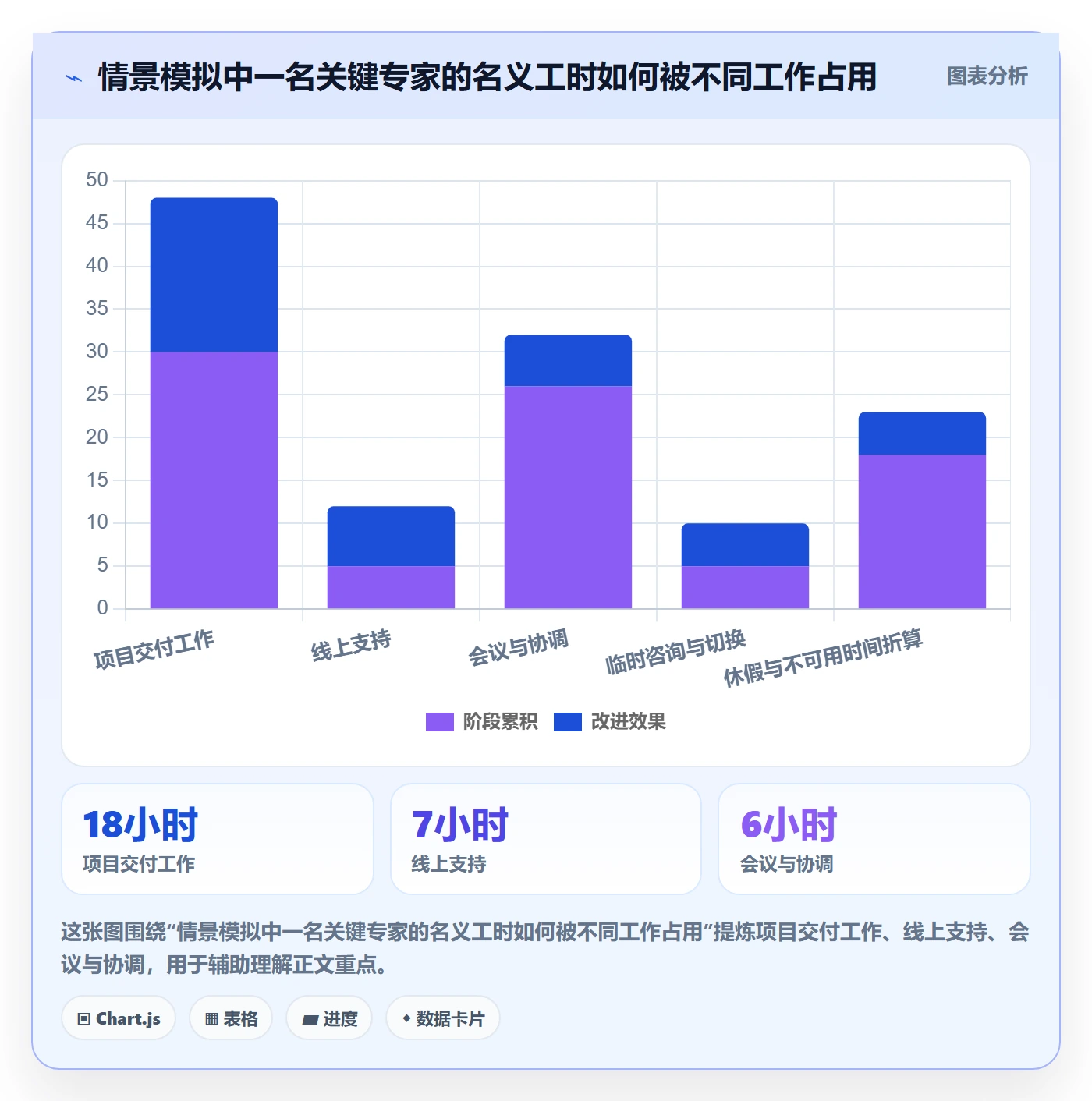This screenshot has width=1092, height=1101.
Task: Click purple segment of 线上支持 bar
Action: coord(391,587)
